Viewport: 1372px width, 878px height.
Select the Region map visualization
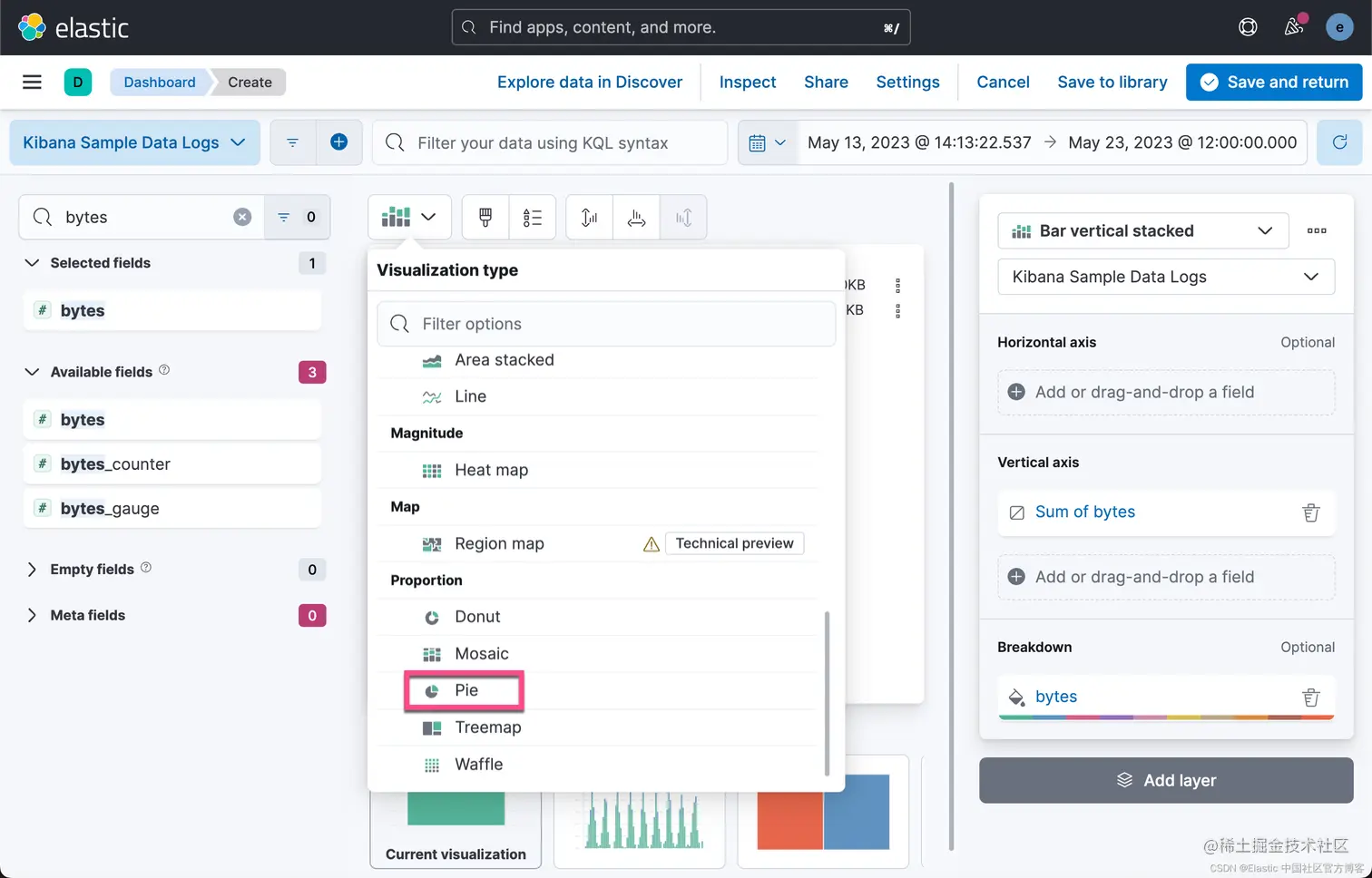point(599,543)
